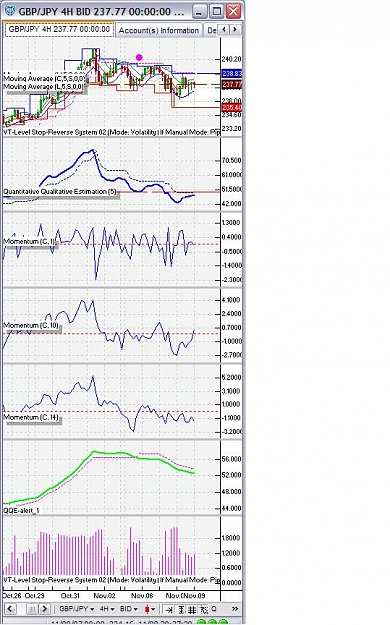Click the blue 238.83 price tag
Screen dimensions: 390x625
pos(232,74)
